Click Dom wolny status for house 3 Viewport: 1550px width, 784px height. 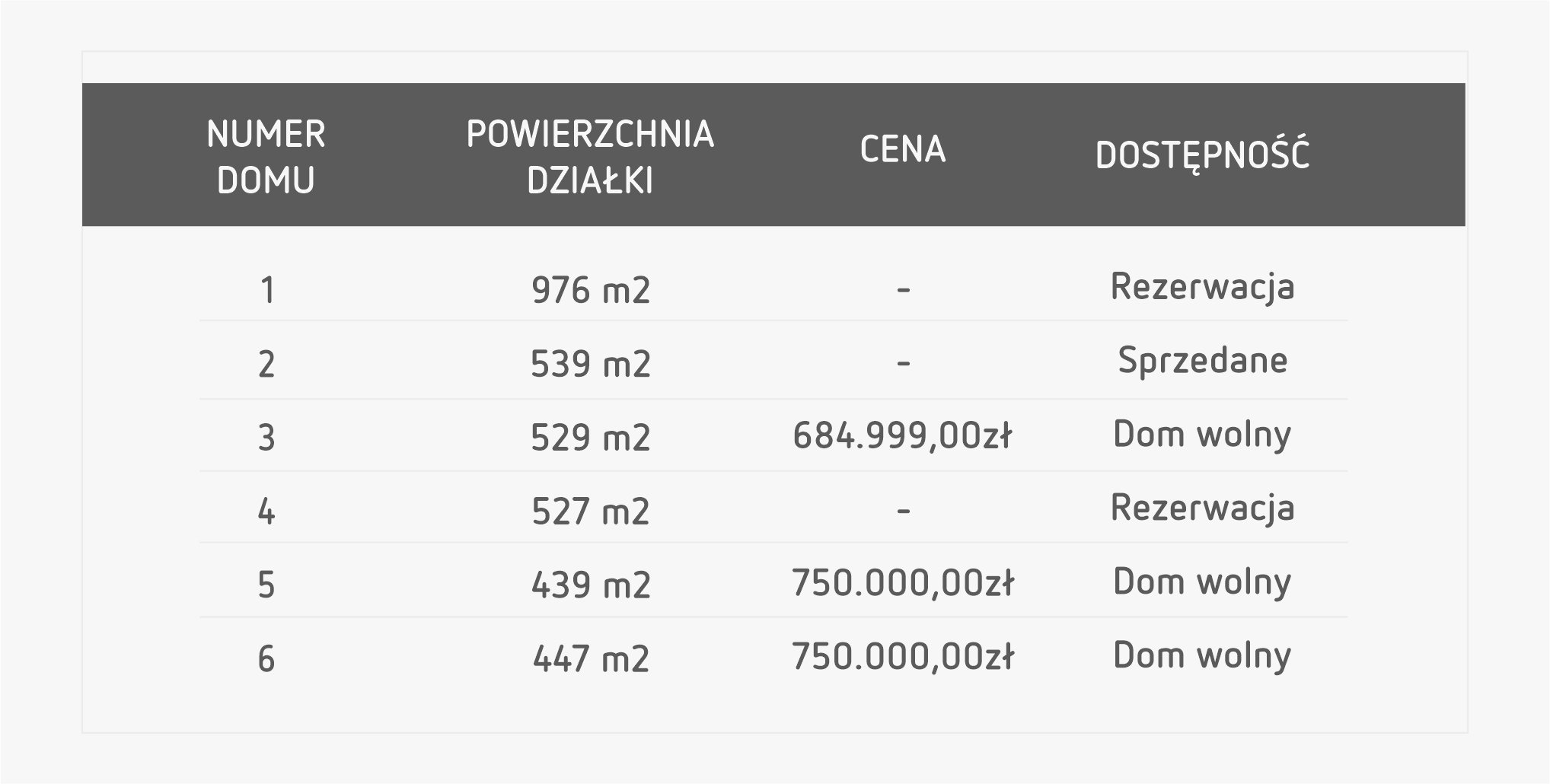pos(1202,435)
